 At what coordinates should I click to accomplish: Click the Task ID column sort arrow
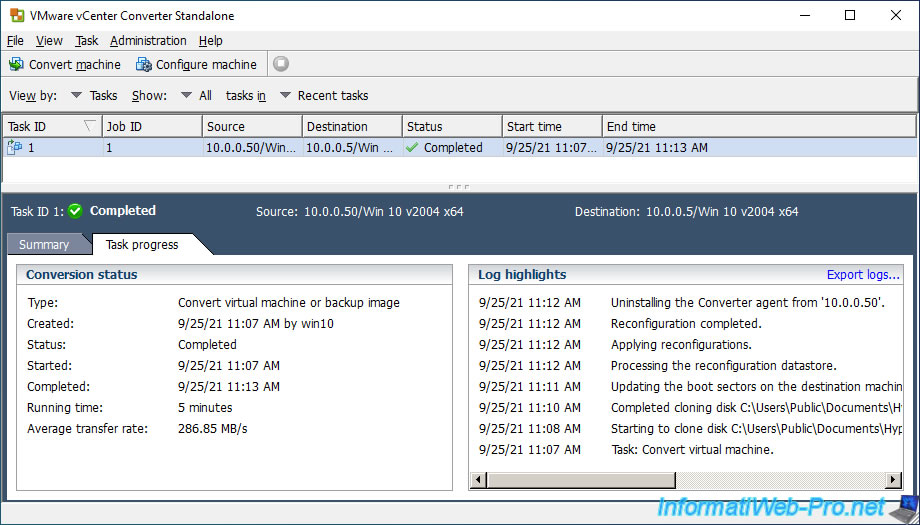click(x=90, y=126)
